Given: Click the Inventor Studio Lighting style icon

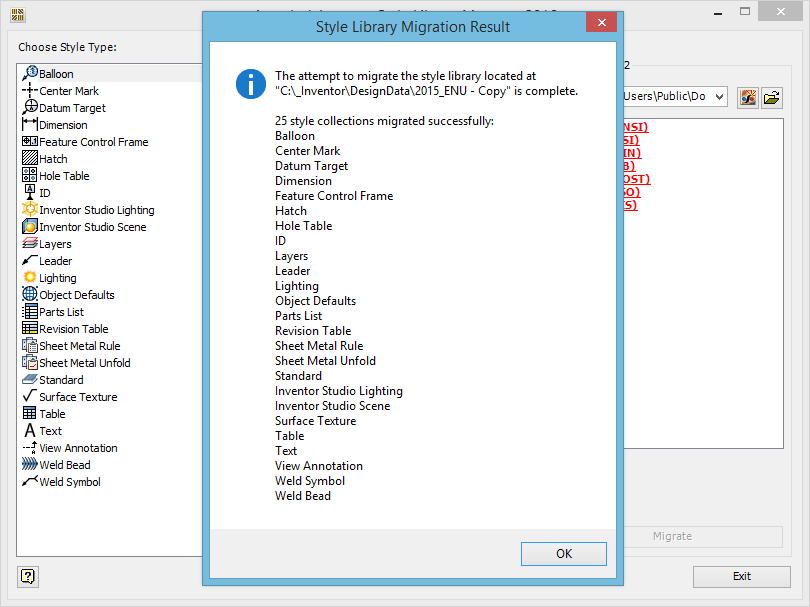Looking at the screenshot, I should tap(30, 210).
